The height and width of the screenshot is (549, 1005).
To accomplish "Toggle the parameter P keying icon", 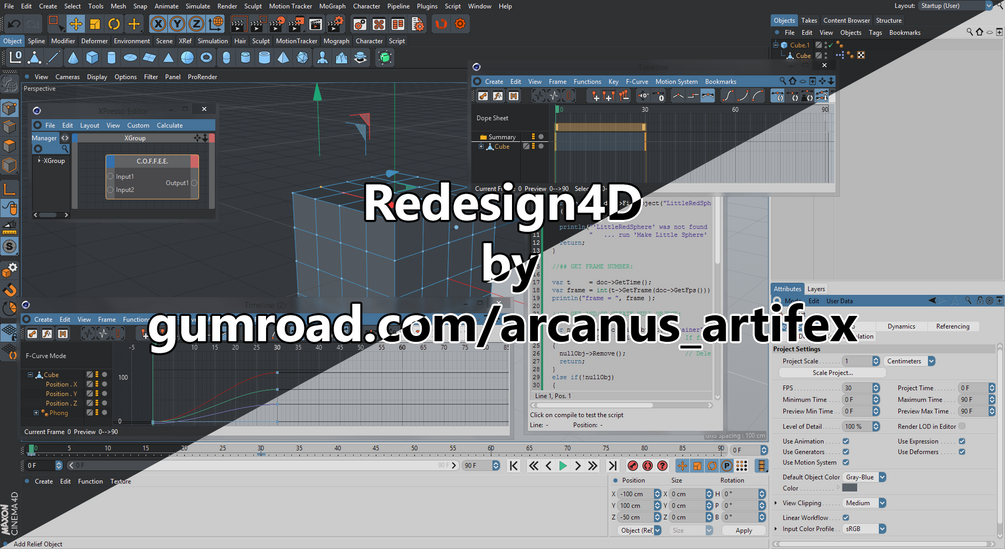I will pos(727,466).
